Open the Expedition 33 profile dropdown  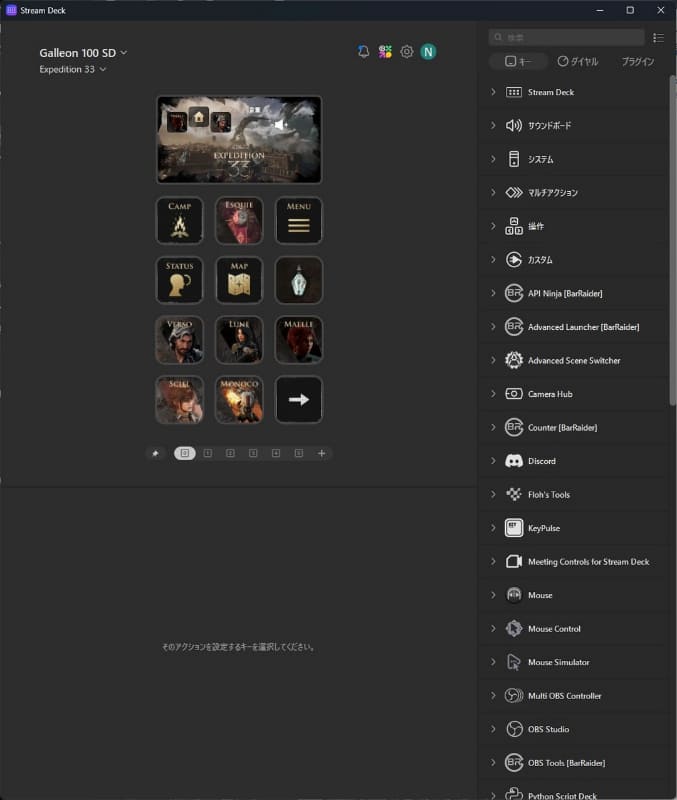[x=72, y=69]
